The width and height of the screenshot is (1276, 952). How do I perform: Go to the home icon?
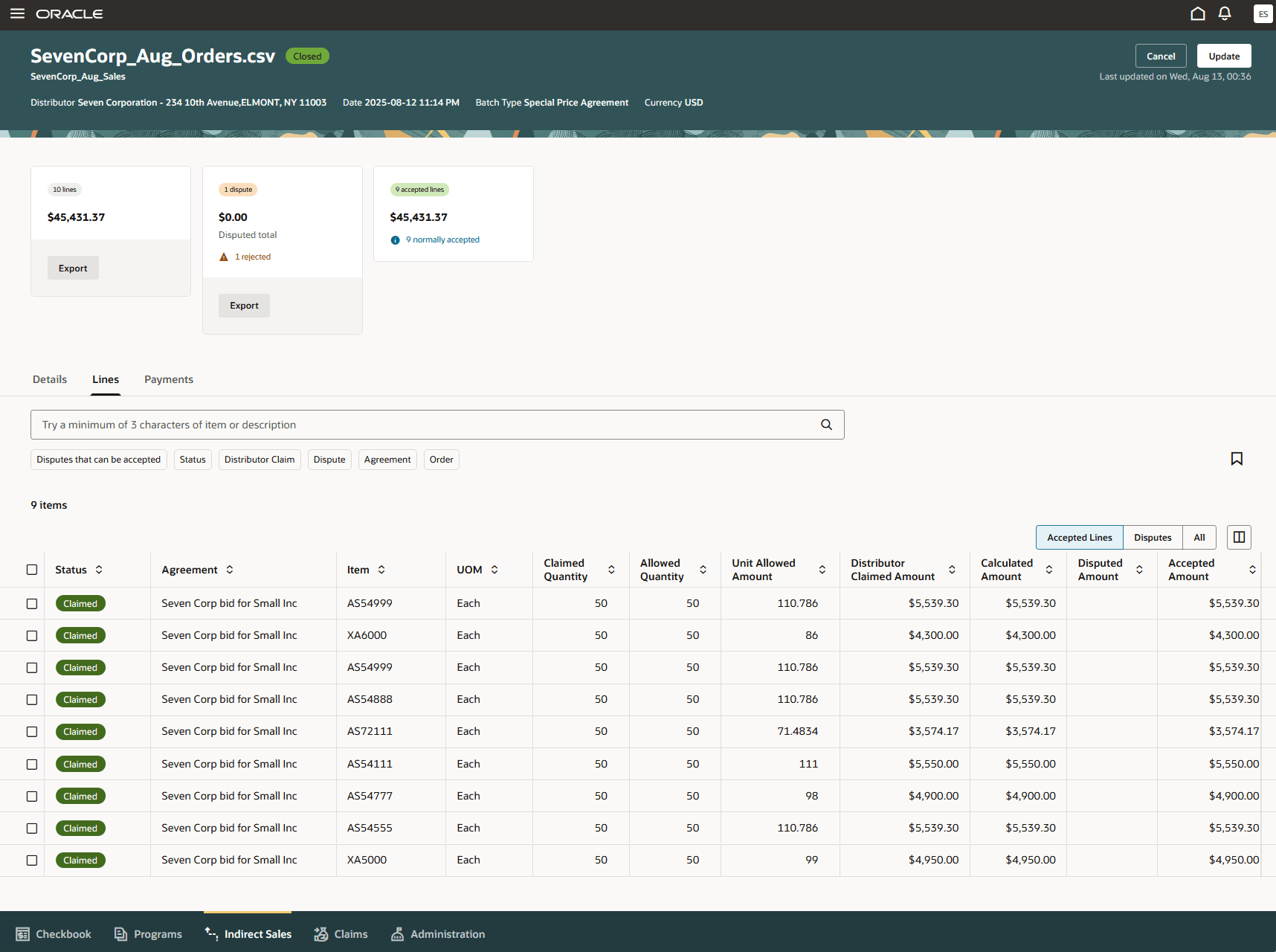pos(1197,14)
